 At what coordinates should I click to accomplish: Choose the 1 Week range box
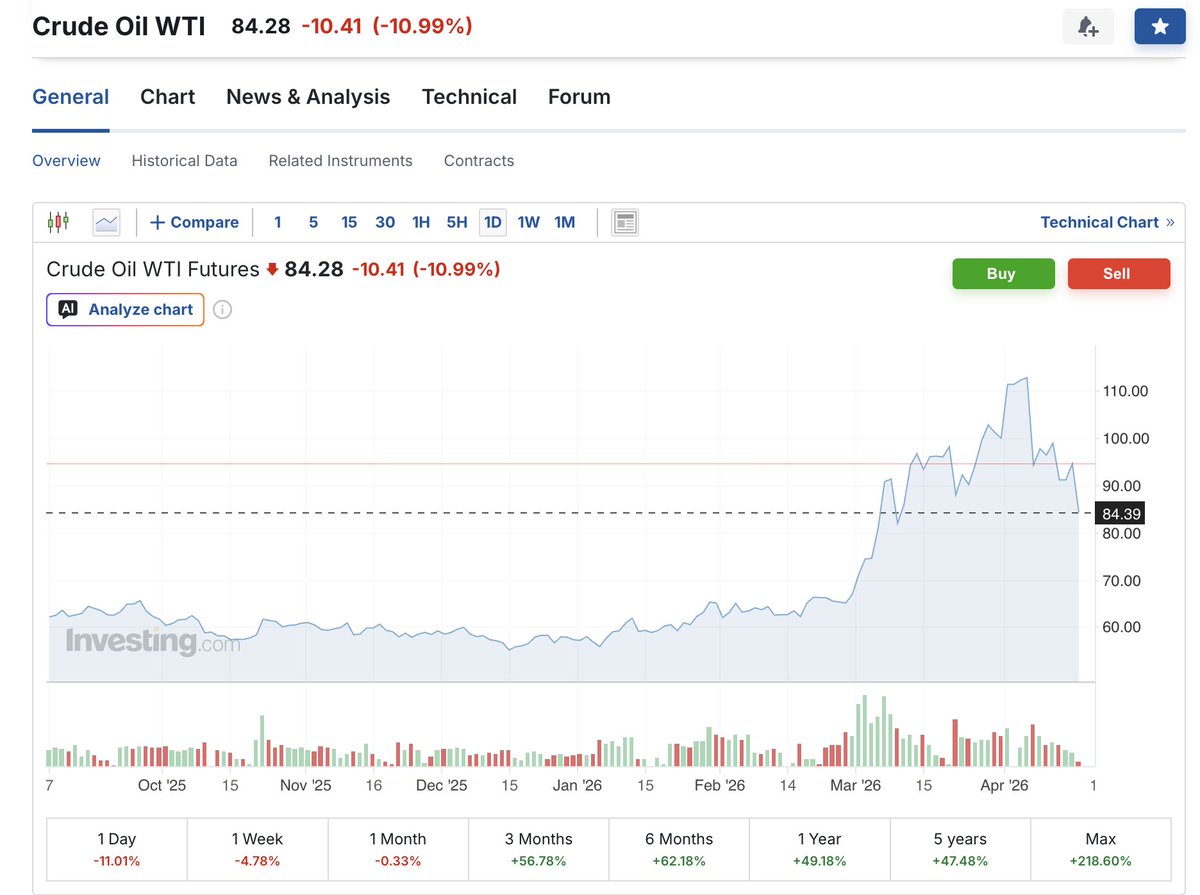tap(257, 849)
